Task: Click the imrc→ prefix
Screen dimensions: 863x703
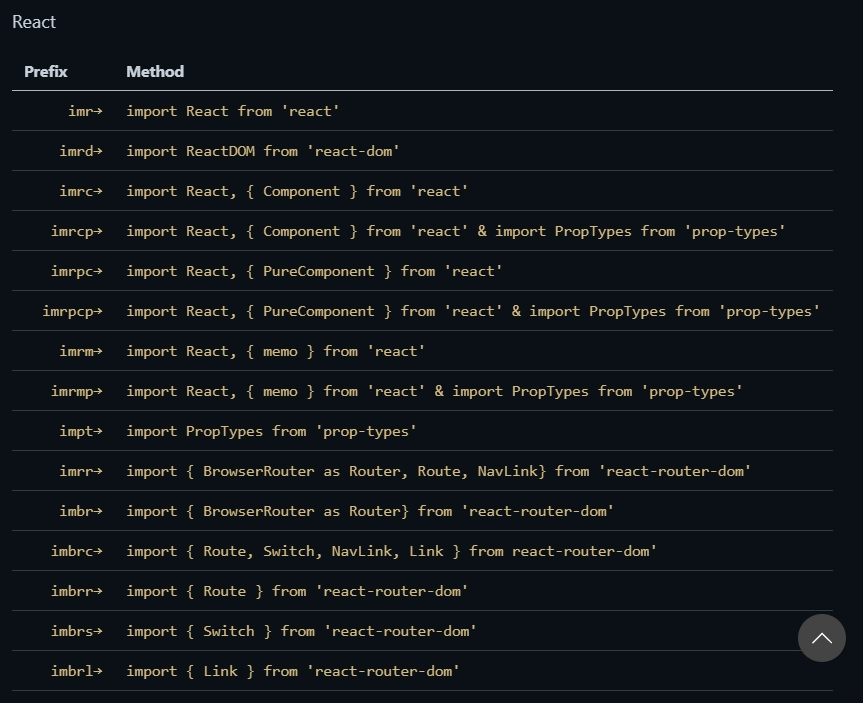Action: pos(81,191)
